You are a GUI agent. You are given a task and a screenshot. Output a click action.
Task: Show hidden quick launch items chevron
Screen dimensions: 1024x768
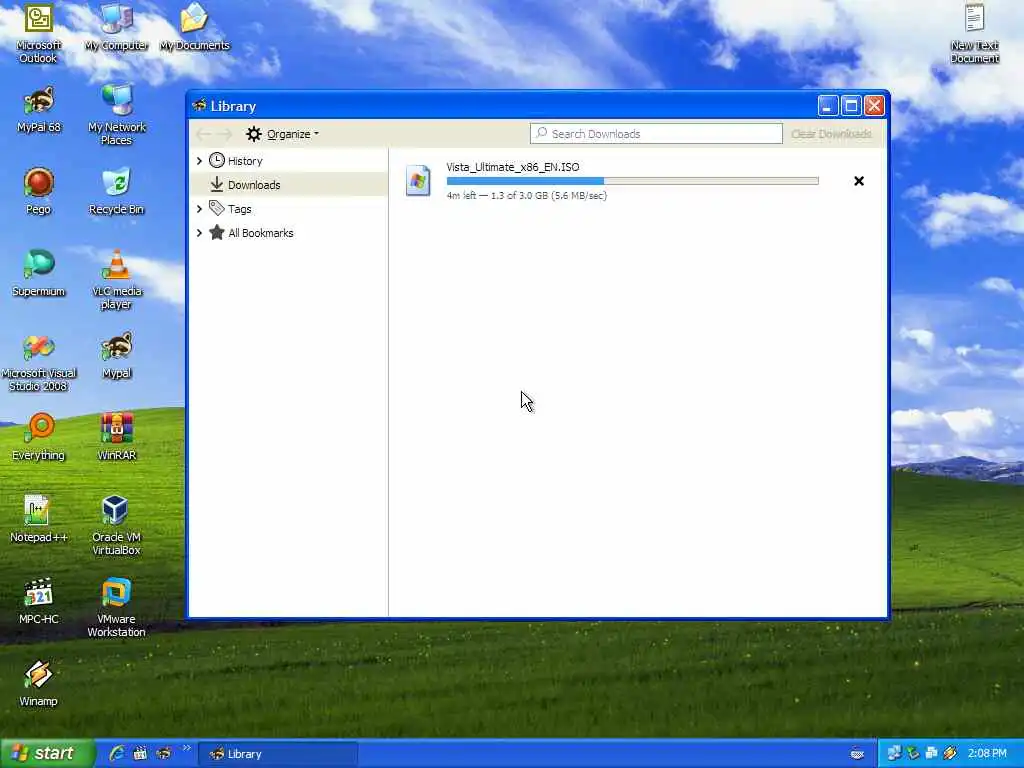click(x=187, y=748)
